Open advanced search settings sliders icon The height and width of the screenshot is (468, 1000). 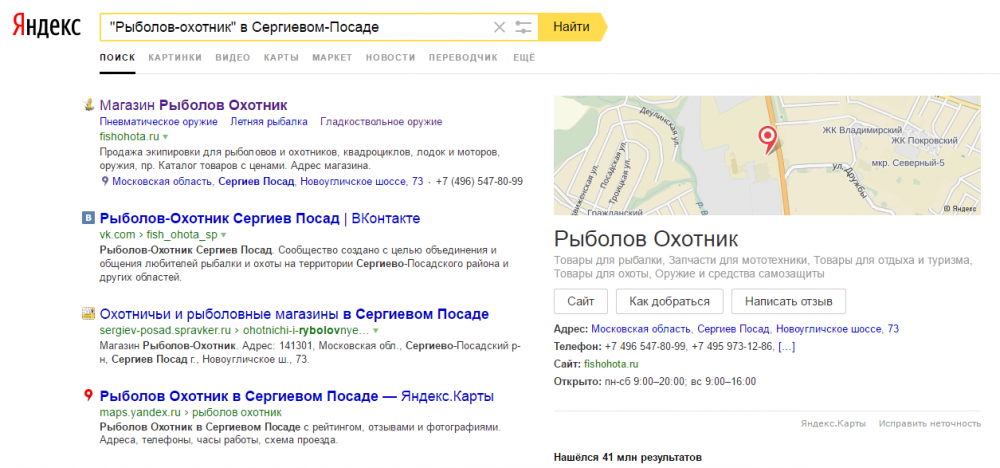523,27
